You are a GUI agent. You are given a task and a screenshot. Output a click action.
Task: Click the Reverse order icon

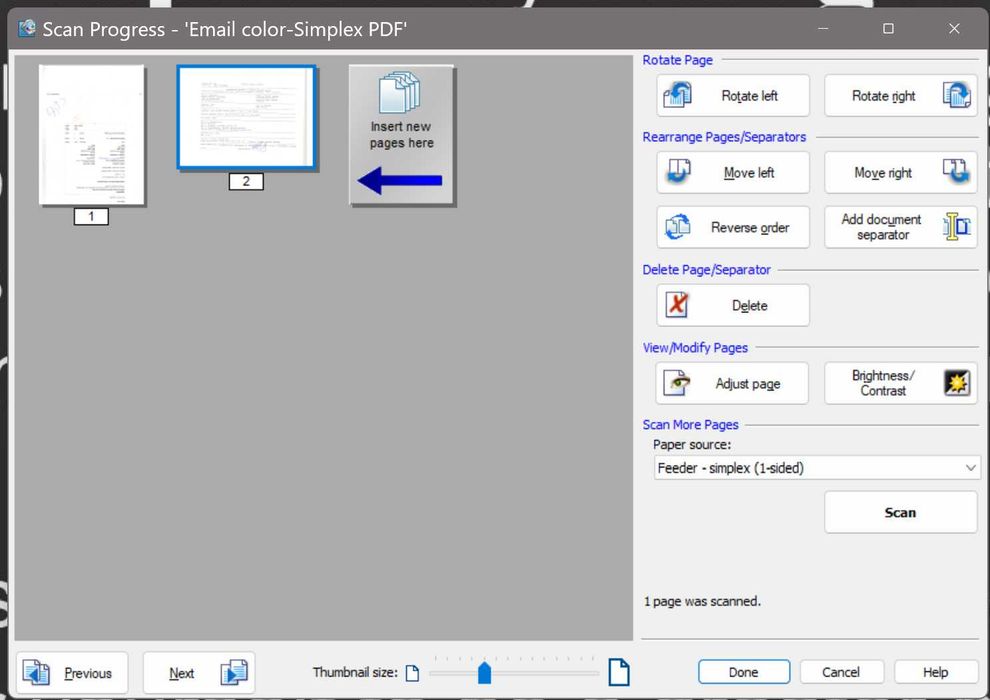click(x=678, y=227)
